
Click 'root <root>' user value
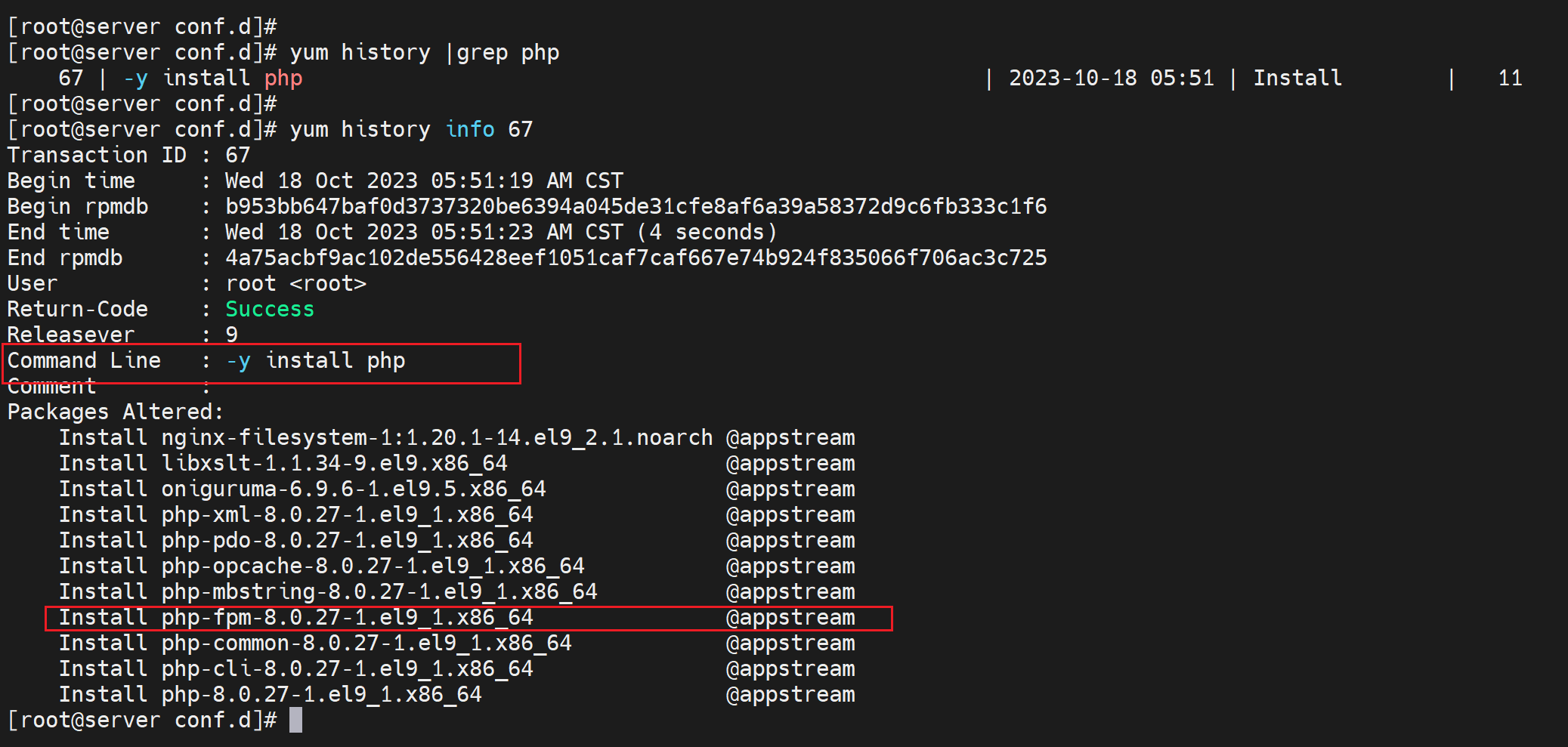pyautogui.click(x=295, y=283)
